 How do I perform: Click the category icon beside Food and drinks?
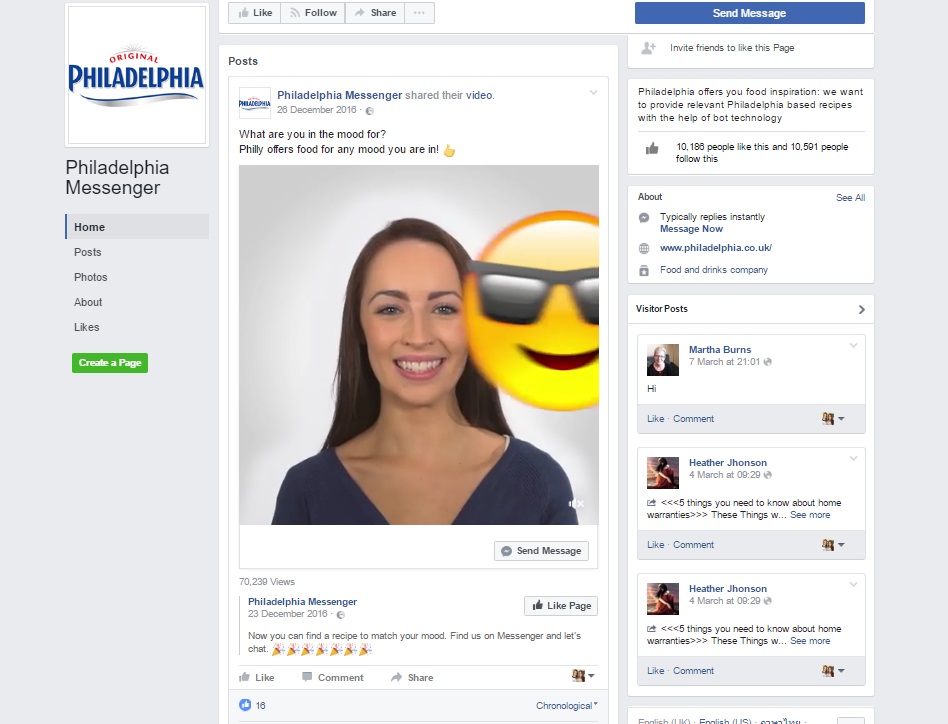644,271
